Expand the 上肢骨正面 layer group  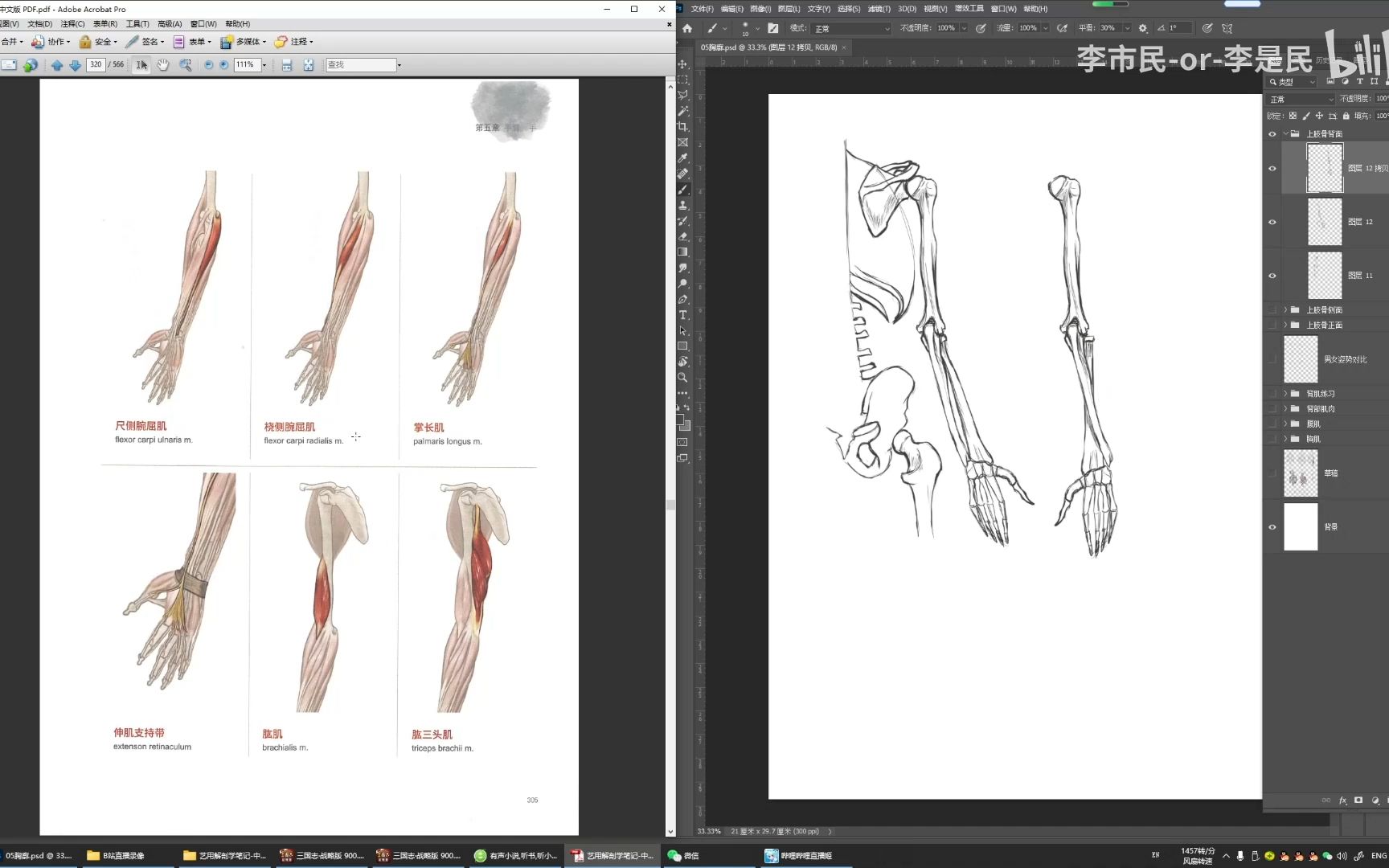click(1285, 325)
